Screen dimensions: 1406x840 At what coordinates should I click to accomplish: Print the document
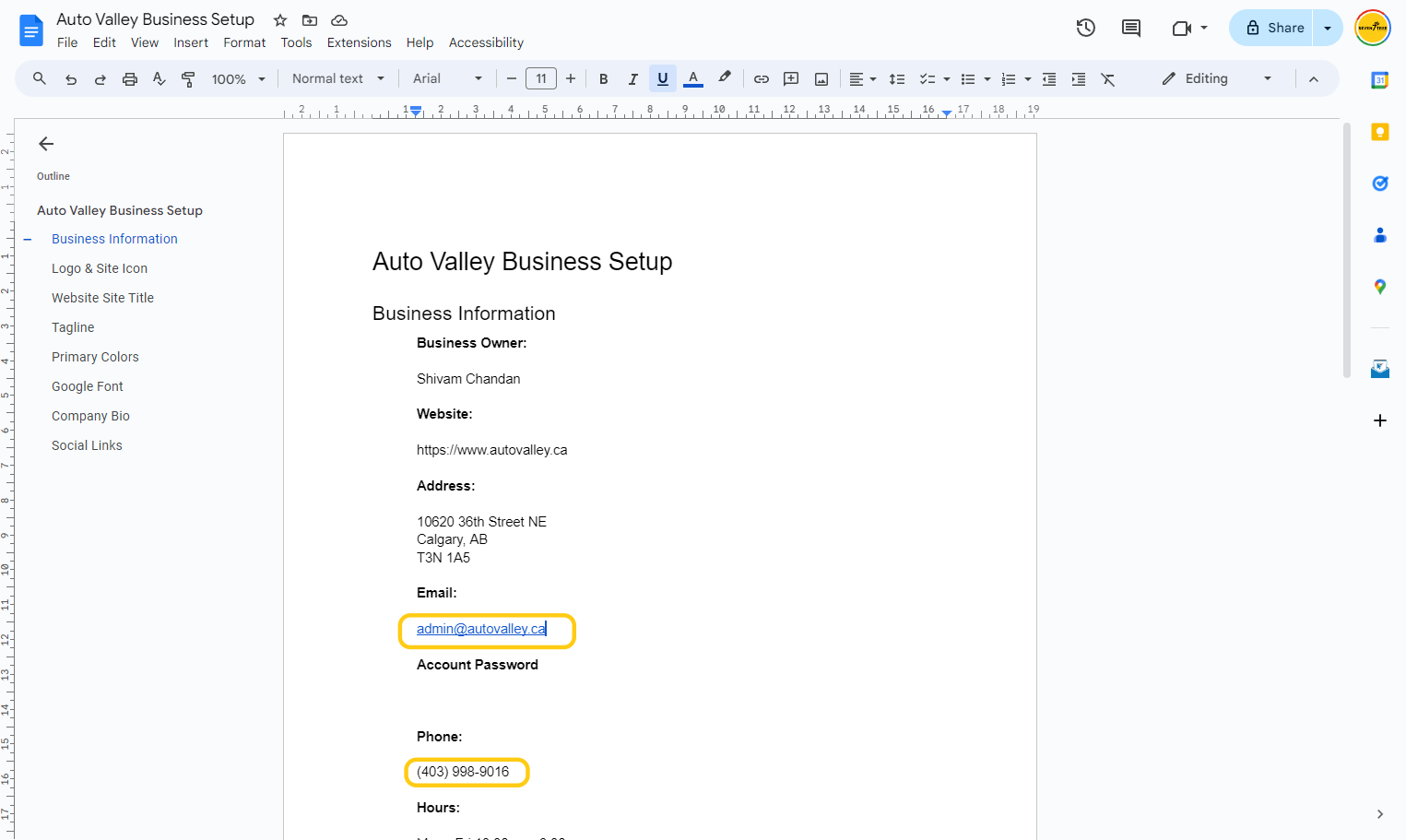tap(130, 79)
